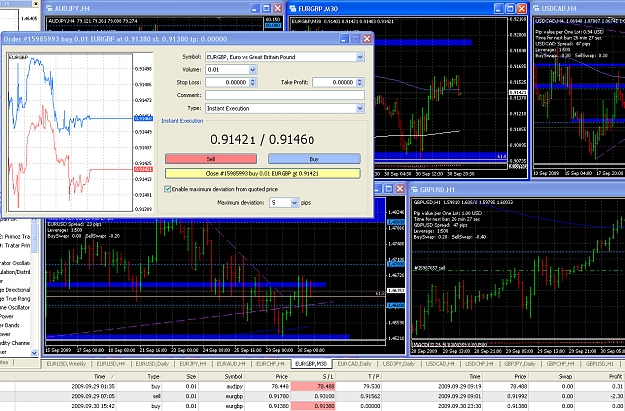The image size is (625, 411).
Task: Click the 2009.09.30 15:42 trade time
Action: pos(93,406)
